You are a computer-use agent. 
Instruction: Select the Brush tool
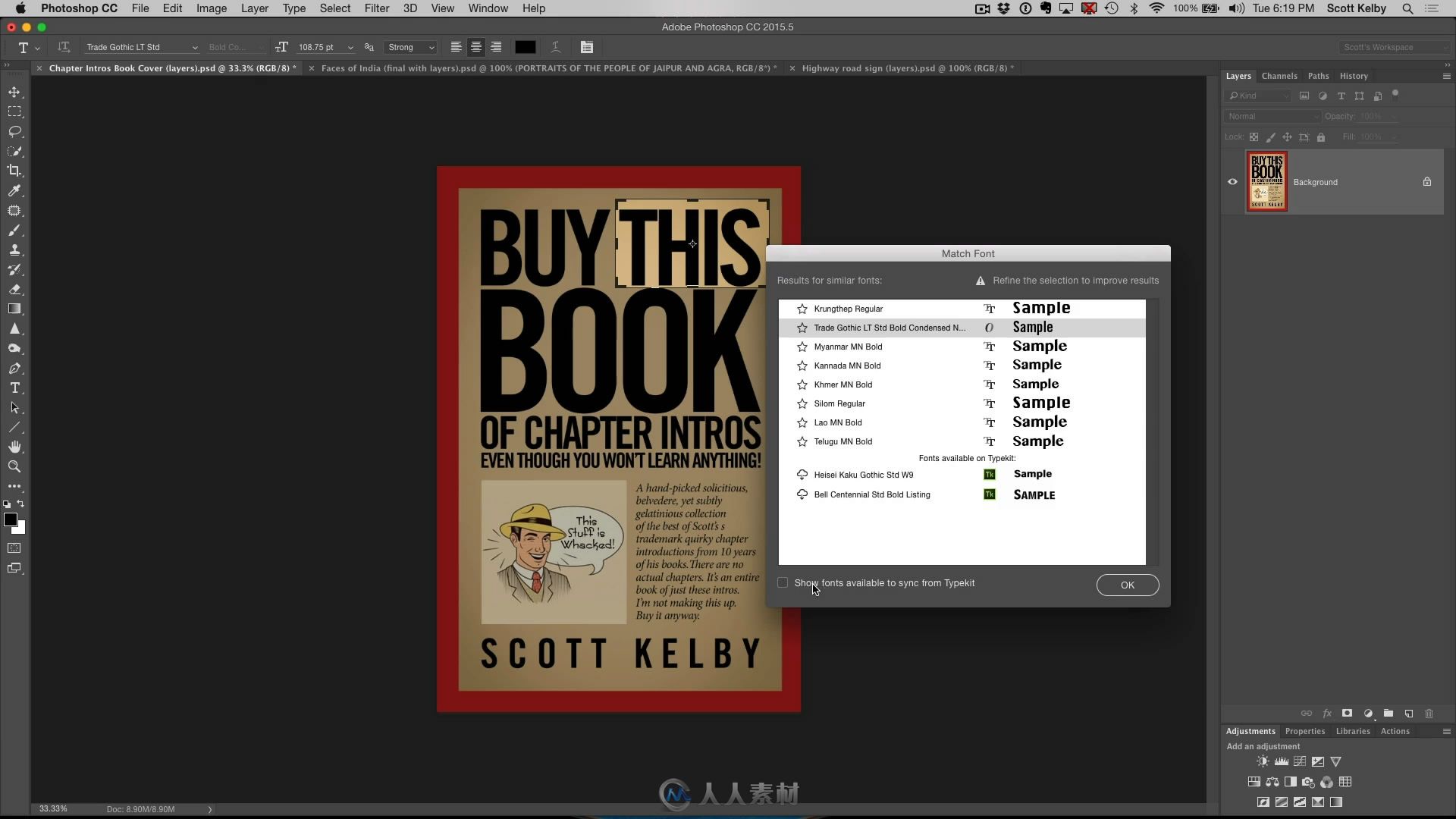coord(14,231)
